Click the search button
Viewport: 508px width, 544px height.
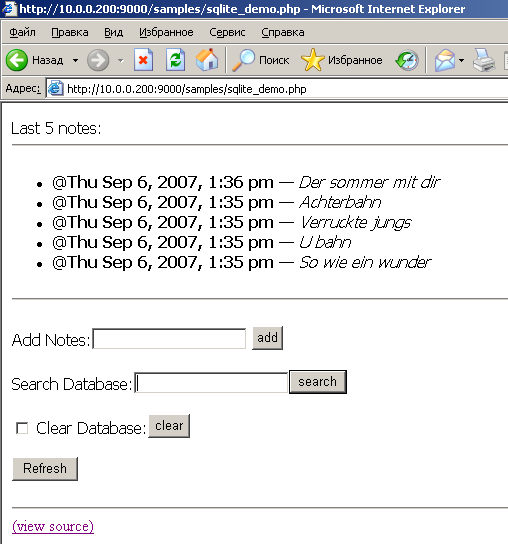point(318,382)
